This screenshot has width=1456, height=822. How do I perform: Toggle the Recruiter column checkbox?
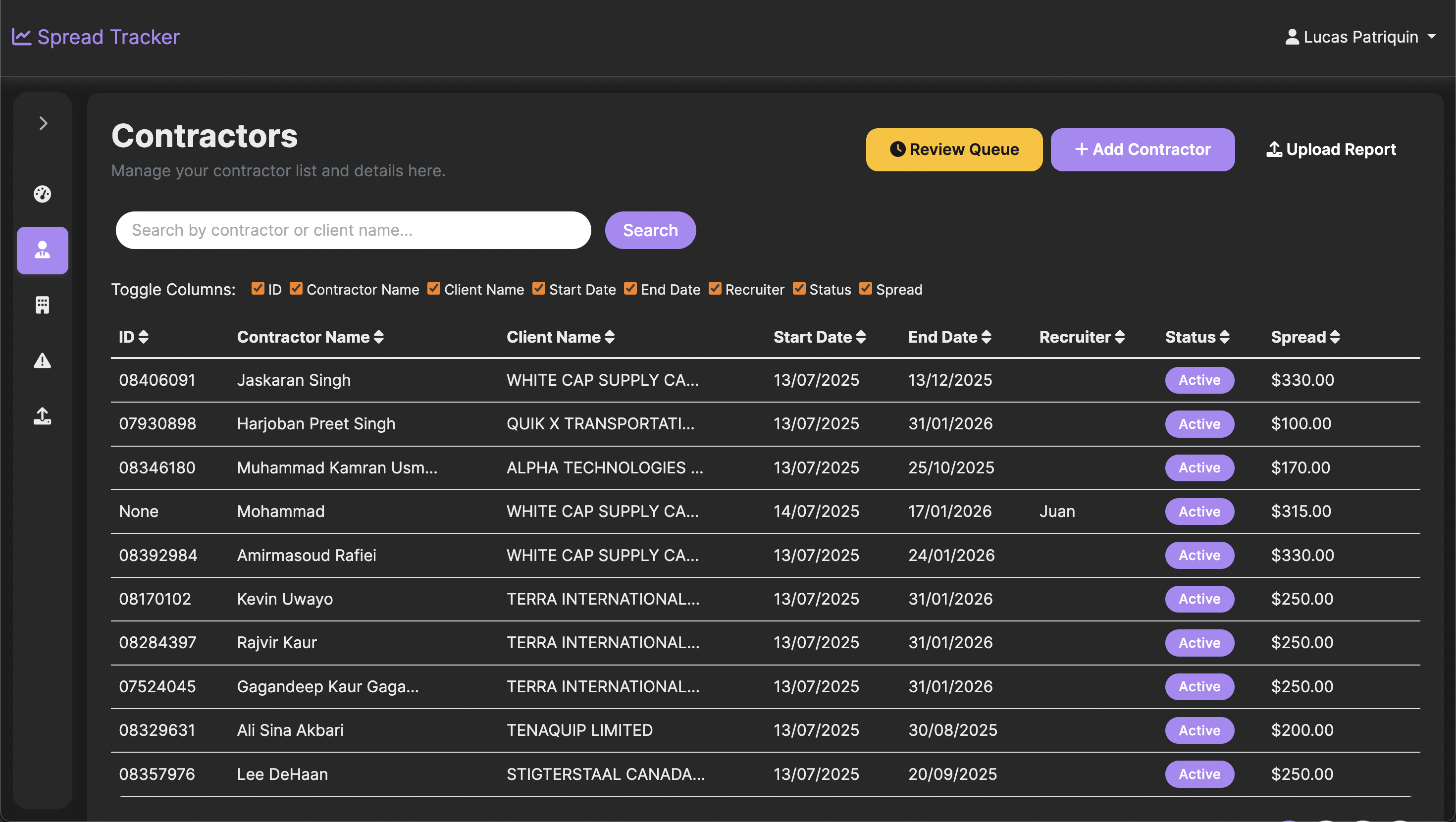pyautogui.click(x=715, y=288)
